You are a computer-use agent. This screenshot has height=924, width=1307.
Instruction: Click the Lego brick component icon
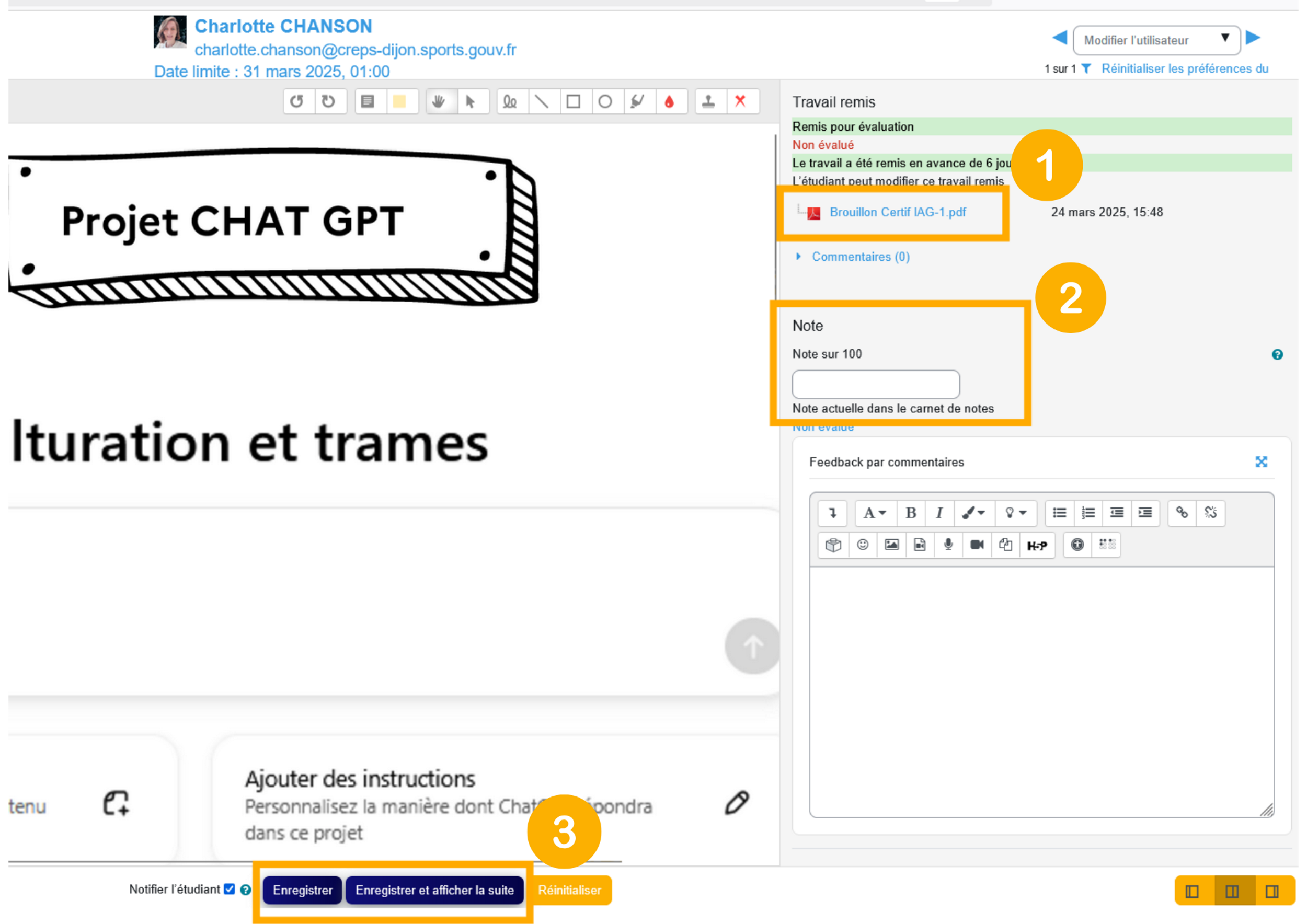pyautogui.click(x=833, y=546)
